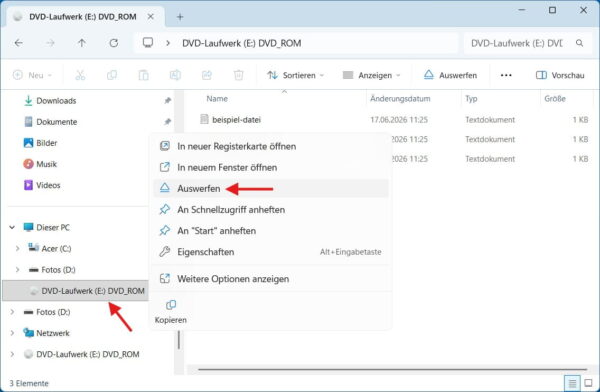This screenshot has width=600, height=392.
Task: Click the DVD-Laufwerk address bar path
Action: [x=241, y=43]
